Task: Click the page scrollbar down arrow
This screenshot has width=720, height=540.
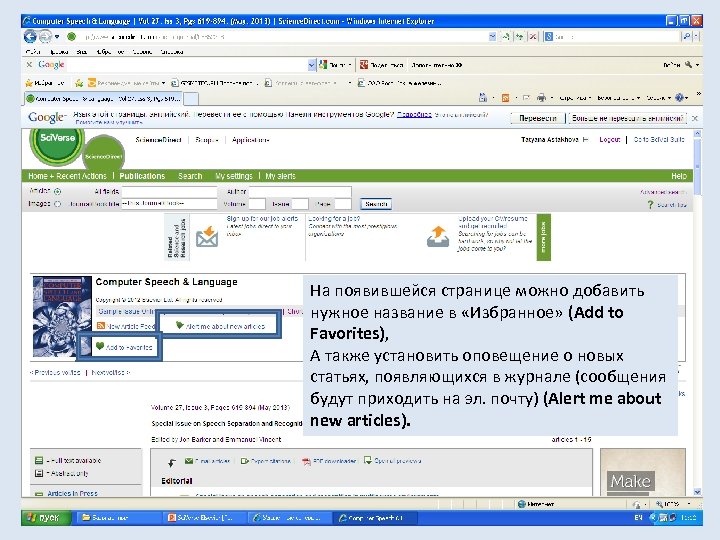Action: (698, 492)
